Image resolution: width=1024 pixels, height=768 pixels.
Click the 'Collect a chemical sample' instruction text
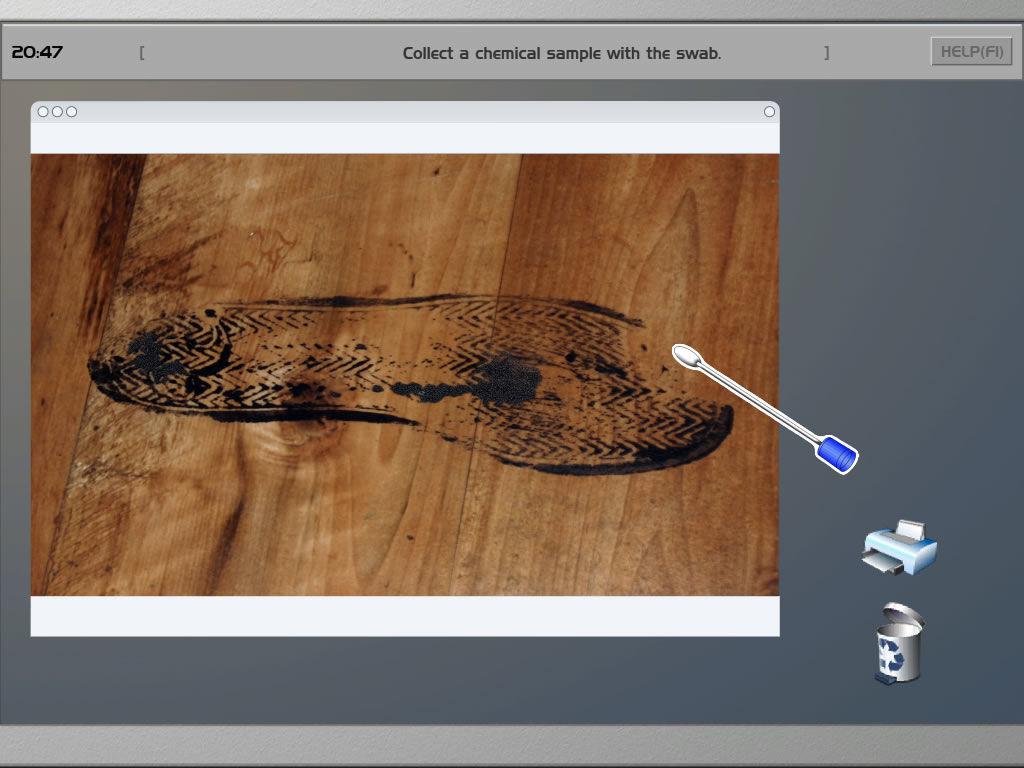click(562, 54)
